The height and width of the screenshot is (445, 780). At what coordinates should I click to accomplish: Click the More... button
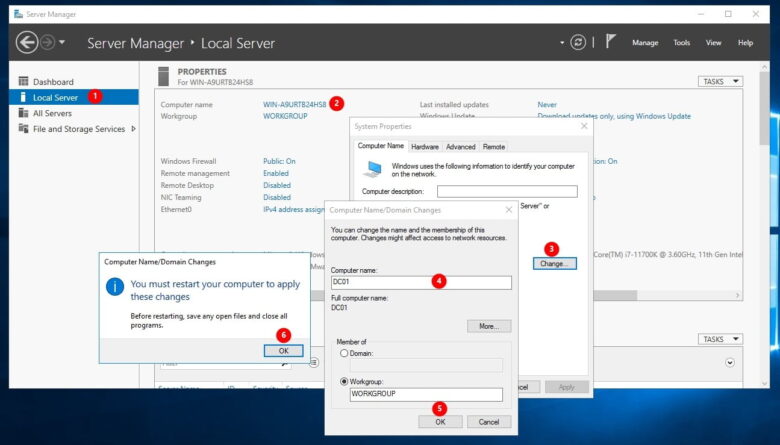tap(489, 326)
